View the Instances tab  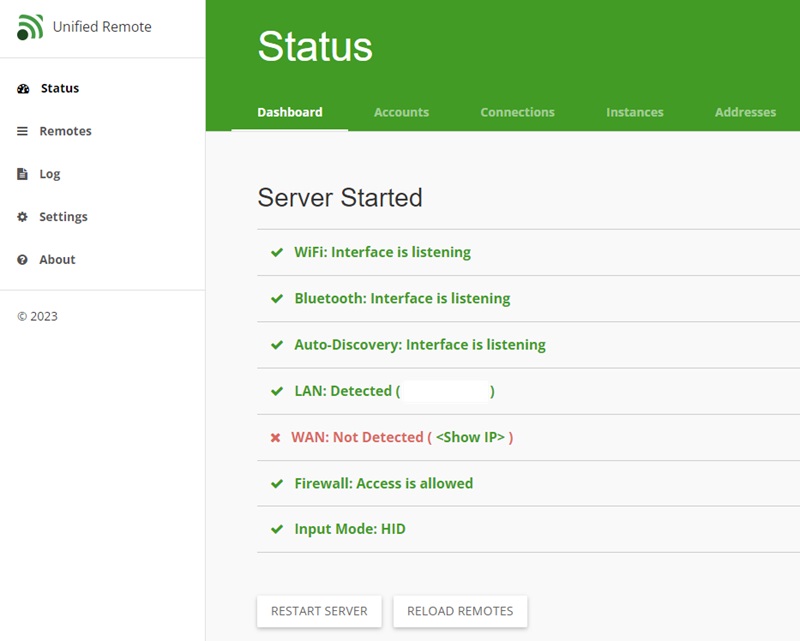pyautogui.click(x=635, y=112)
